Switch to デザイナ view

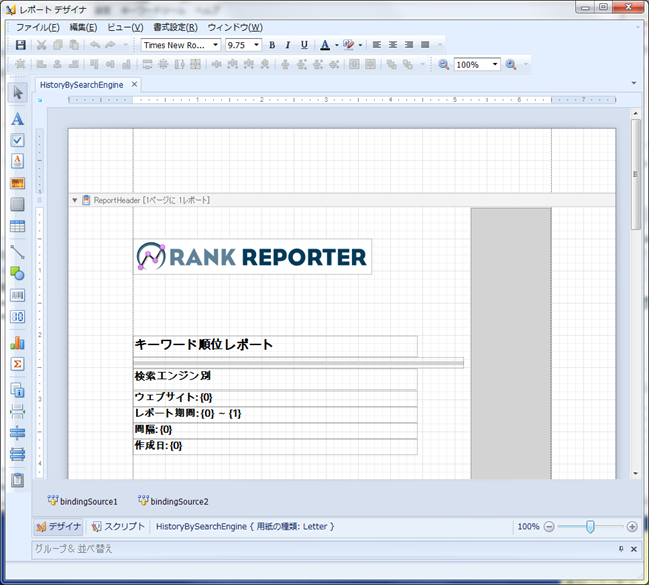click(x=58, y=527)
